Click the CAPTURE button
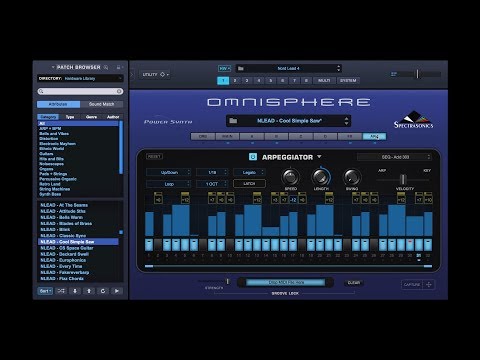480x360 pixels. pyautogui.click(x=412, y=284)
